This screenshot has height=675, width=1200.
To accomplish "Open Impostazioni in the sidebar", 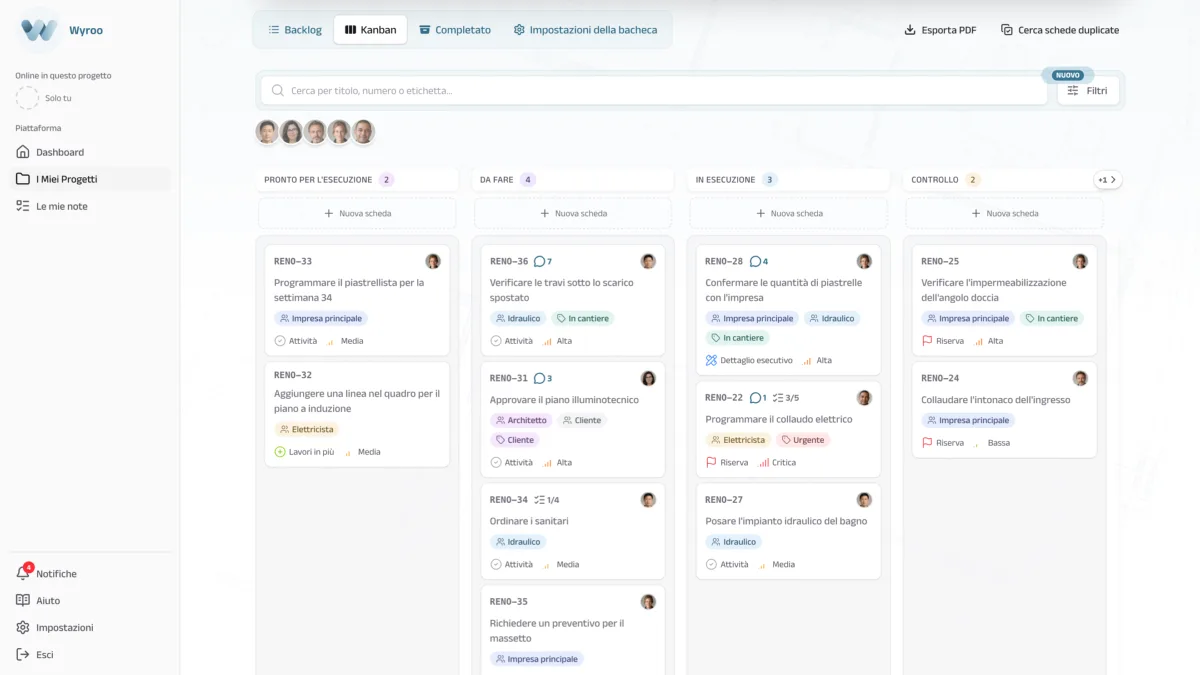I will 91,627.
